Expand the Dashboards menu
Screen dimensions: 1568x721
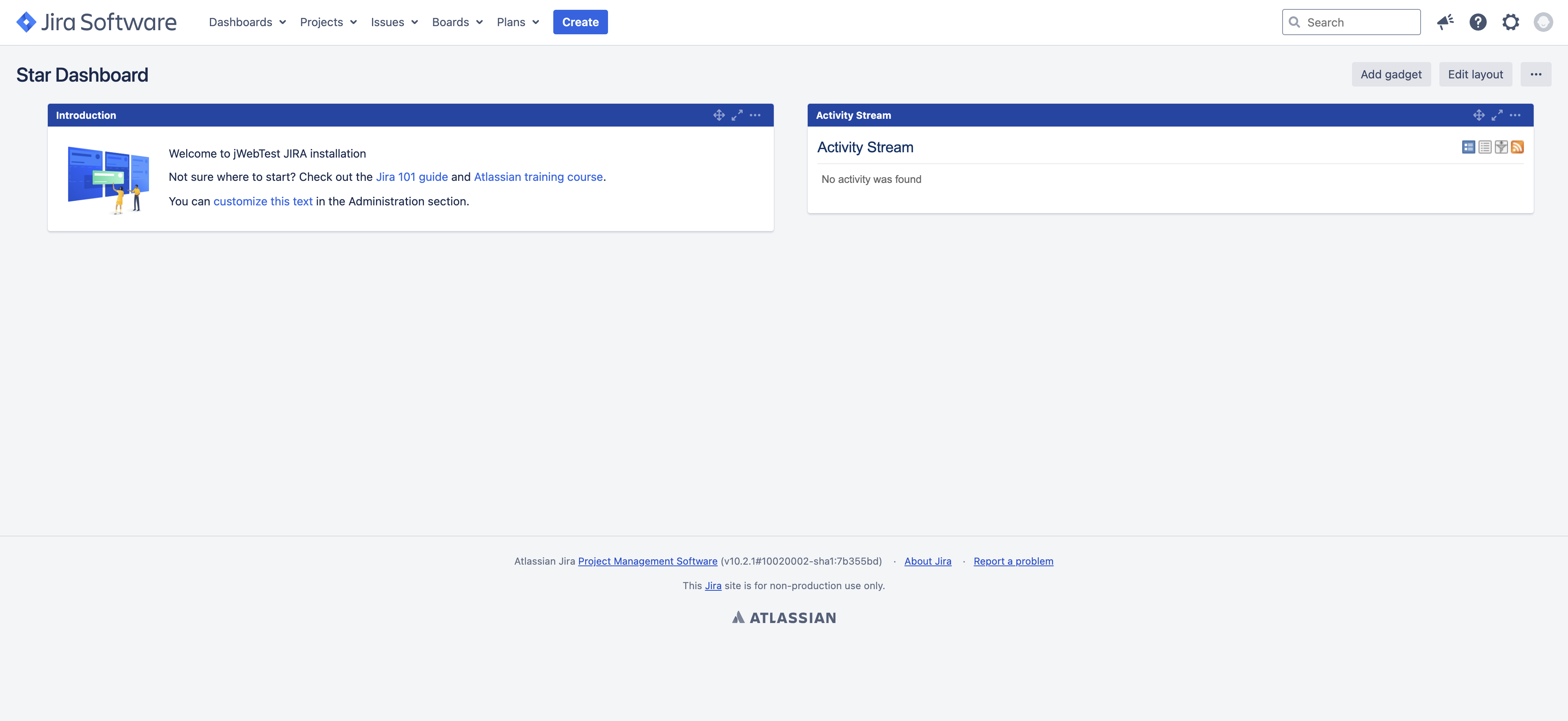click(x=247, y=22)
